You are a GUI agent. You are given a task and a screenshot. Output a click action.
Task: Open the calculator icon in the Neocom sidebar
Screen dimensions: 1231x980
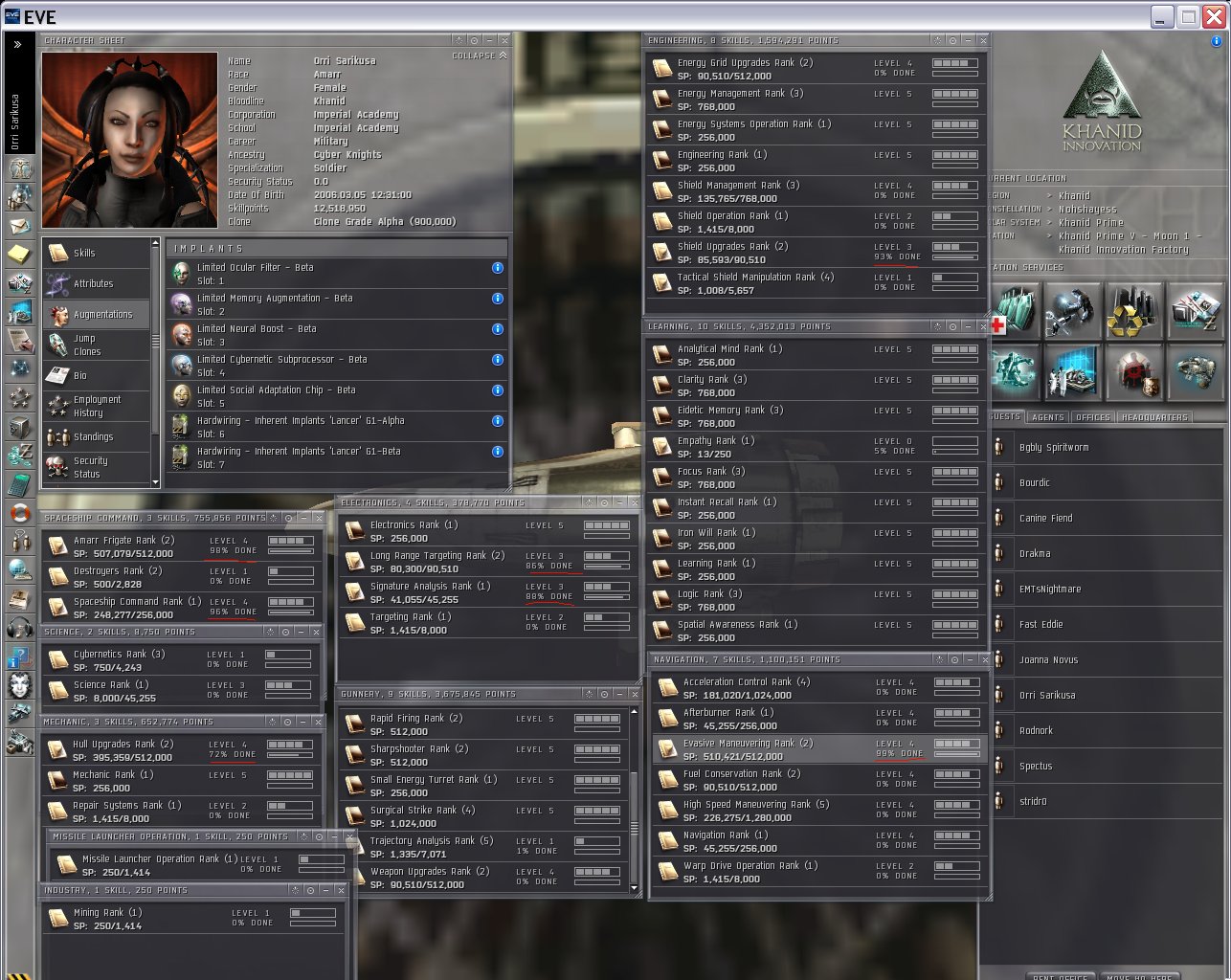click(x=20, y=484)
